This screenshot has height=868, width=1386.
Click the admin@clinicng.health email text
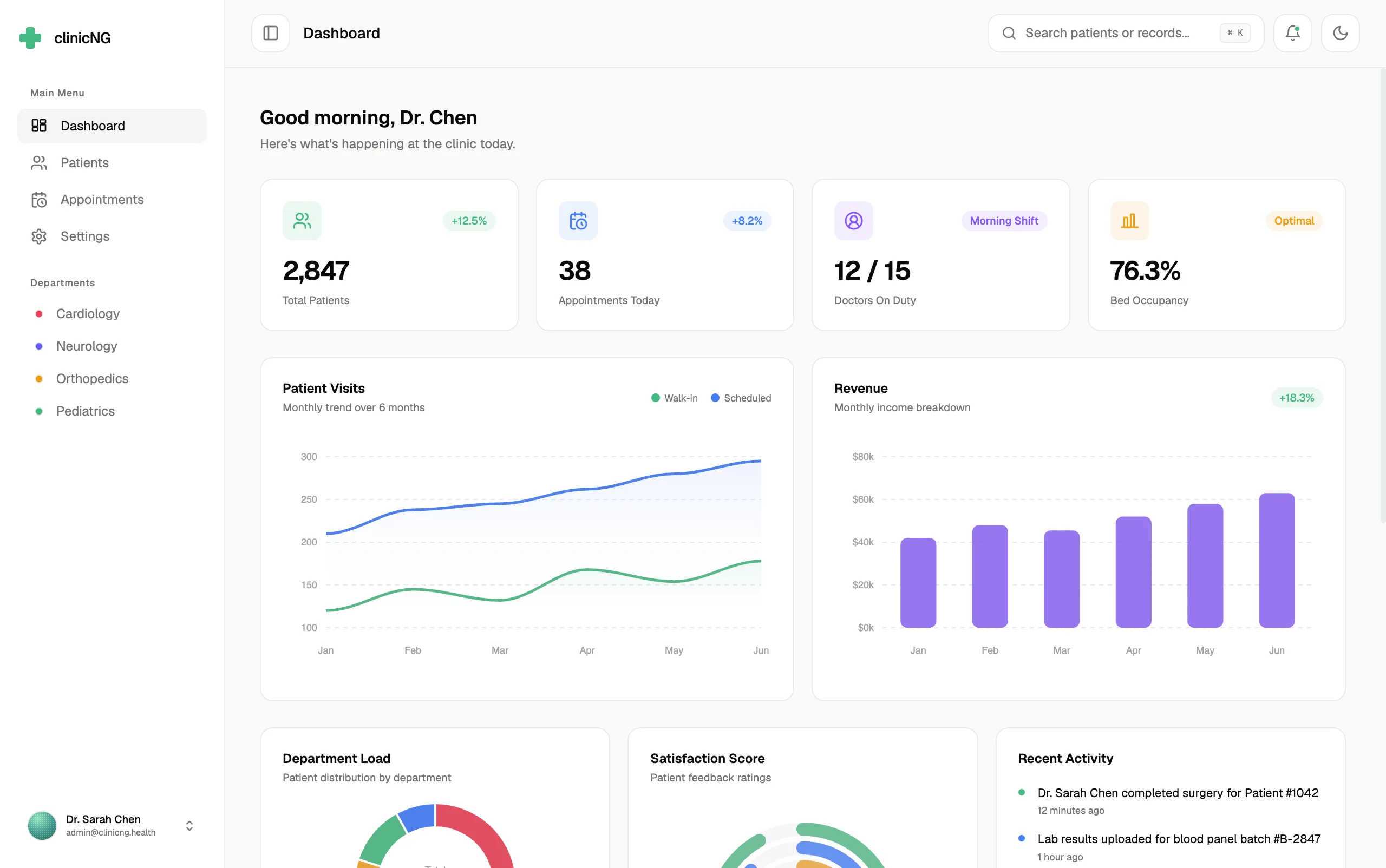click(110, 832)
